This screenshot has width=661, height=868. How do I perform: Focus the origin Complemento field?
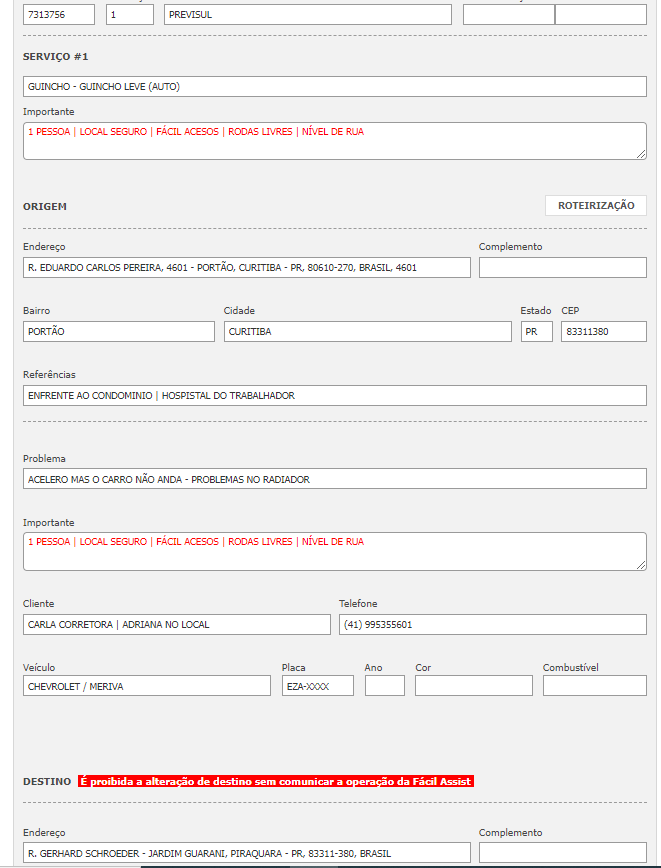click(562, 267)
